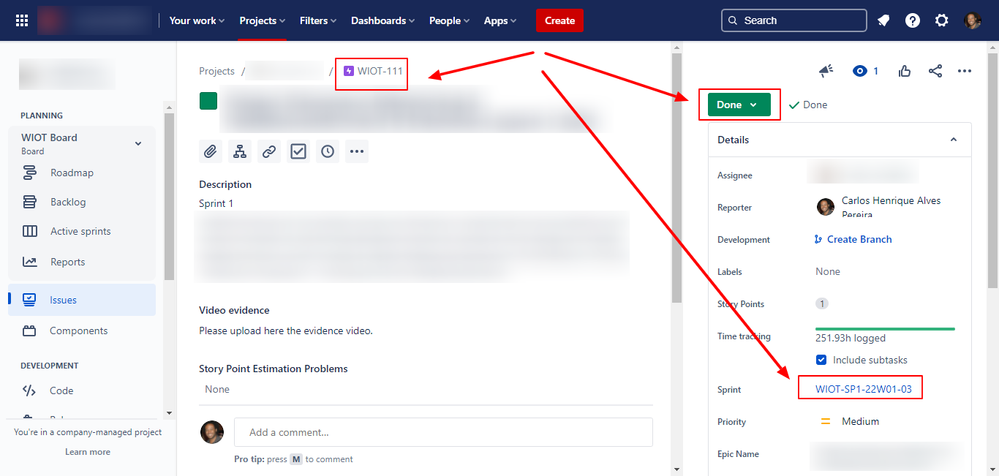Open the app switcher grid icon
Image resolution: width=999 pixels, height=476 pixels.
(x=22, y=20)
